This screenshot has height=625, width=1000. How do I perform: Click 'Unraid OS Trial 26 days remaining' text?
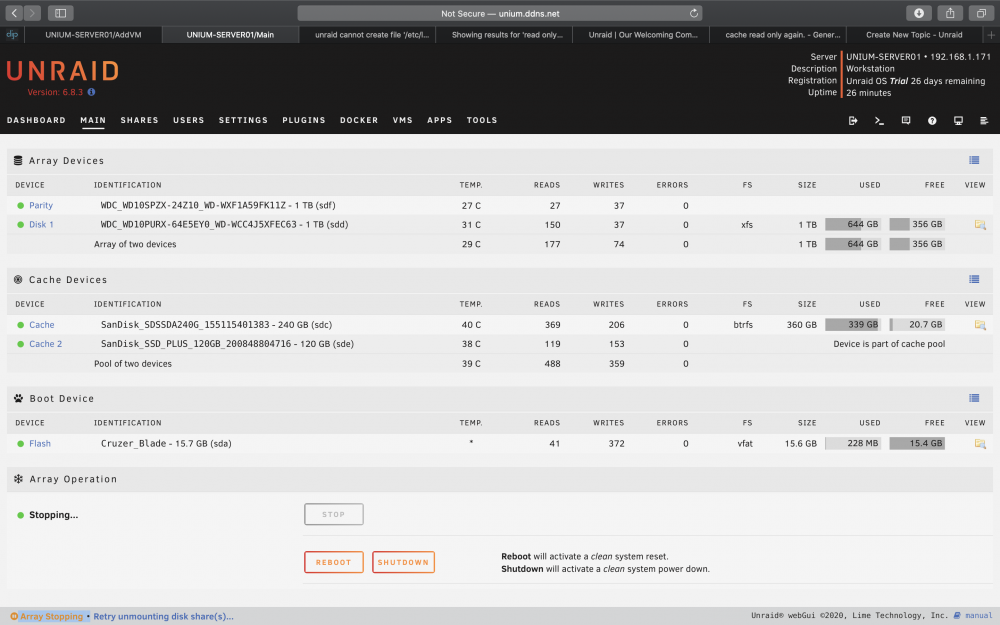tap(915, 81)
